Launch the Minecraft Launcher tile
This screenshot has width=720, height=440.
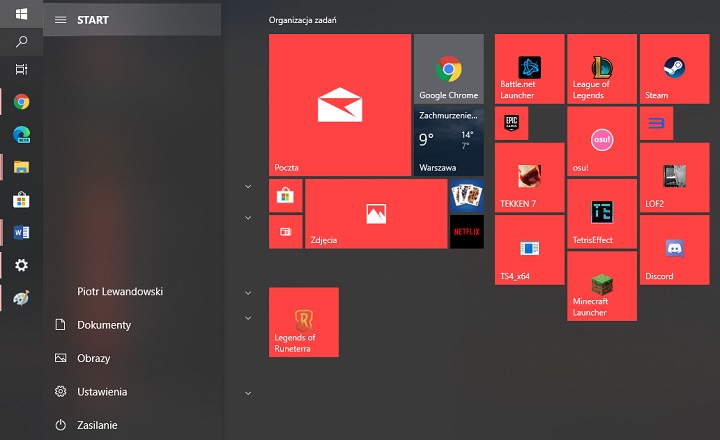[x=601, y=285]
